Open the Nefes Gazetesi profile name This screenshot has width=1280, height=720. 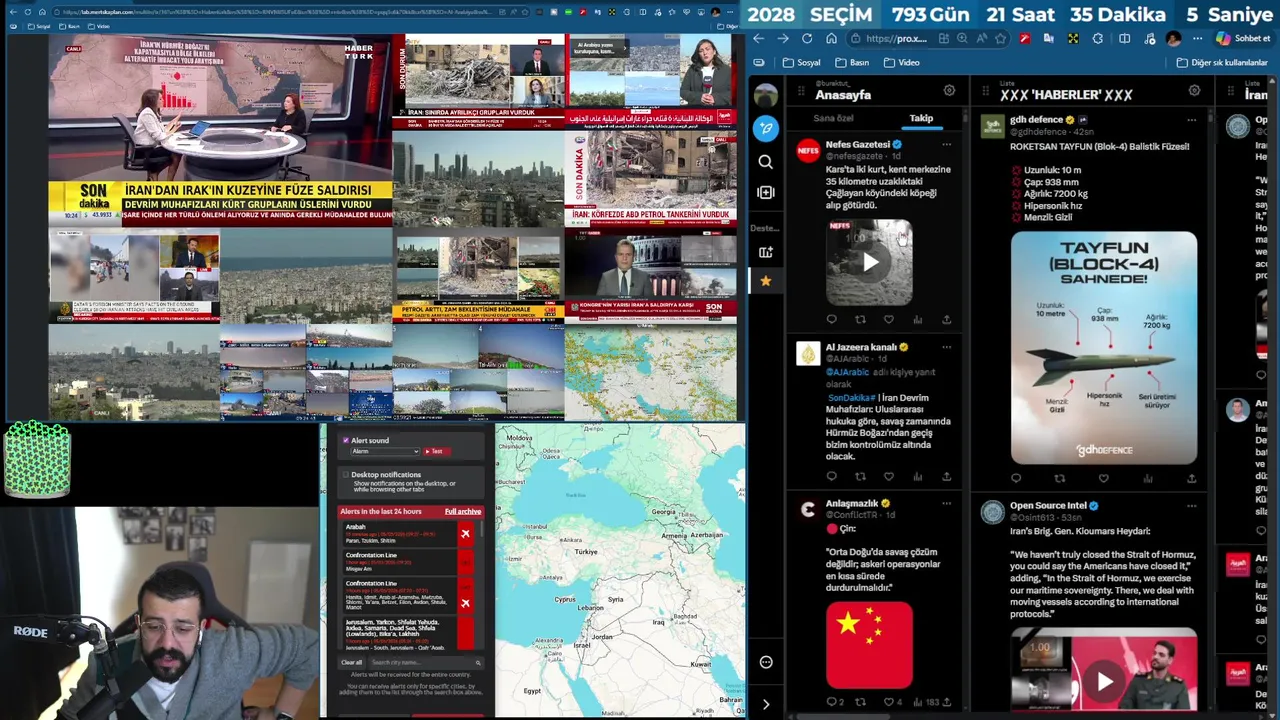coord(857,144)
